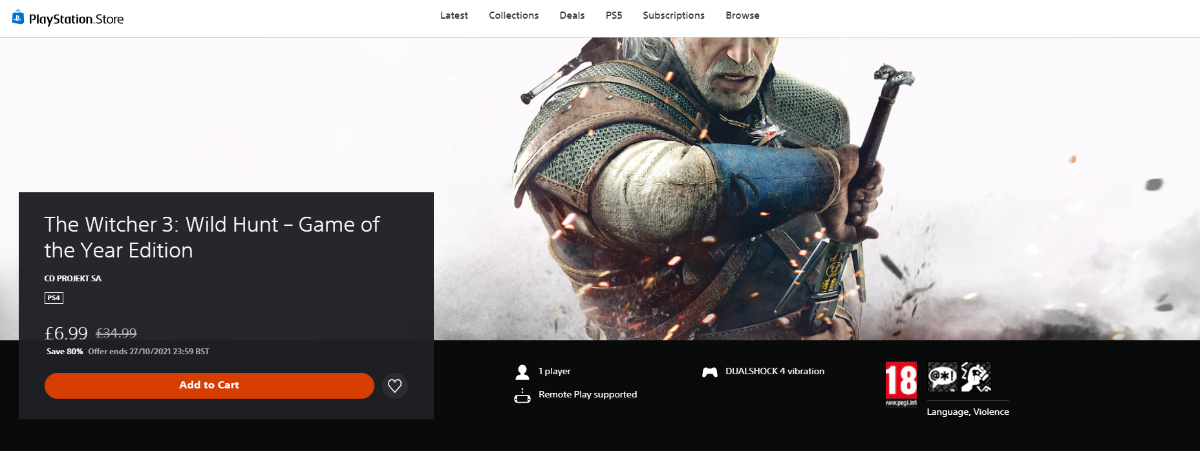Open the Collections menu item

point(514,16)
